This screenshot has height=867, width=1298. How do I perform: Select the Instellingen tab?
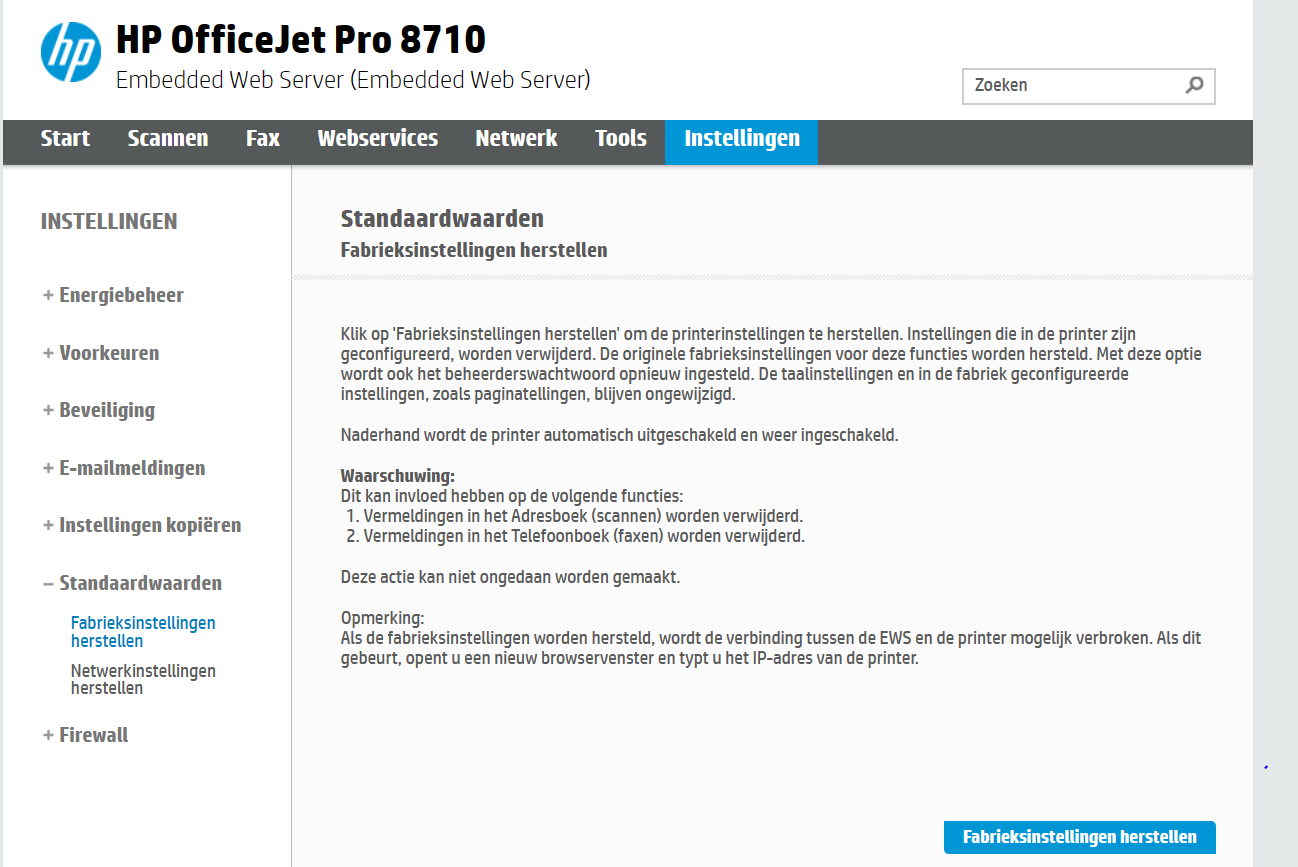[741, 139]
